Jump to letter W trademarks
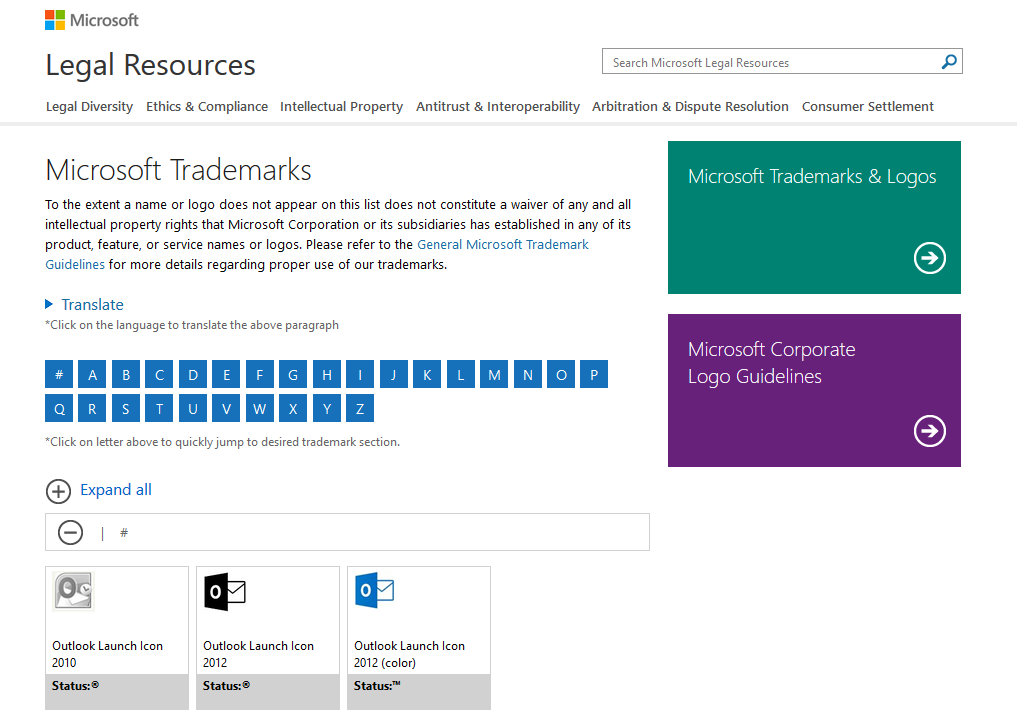 coord(259,408)
